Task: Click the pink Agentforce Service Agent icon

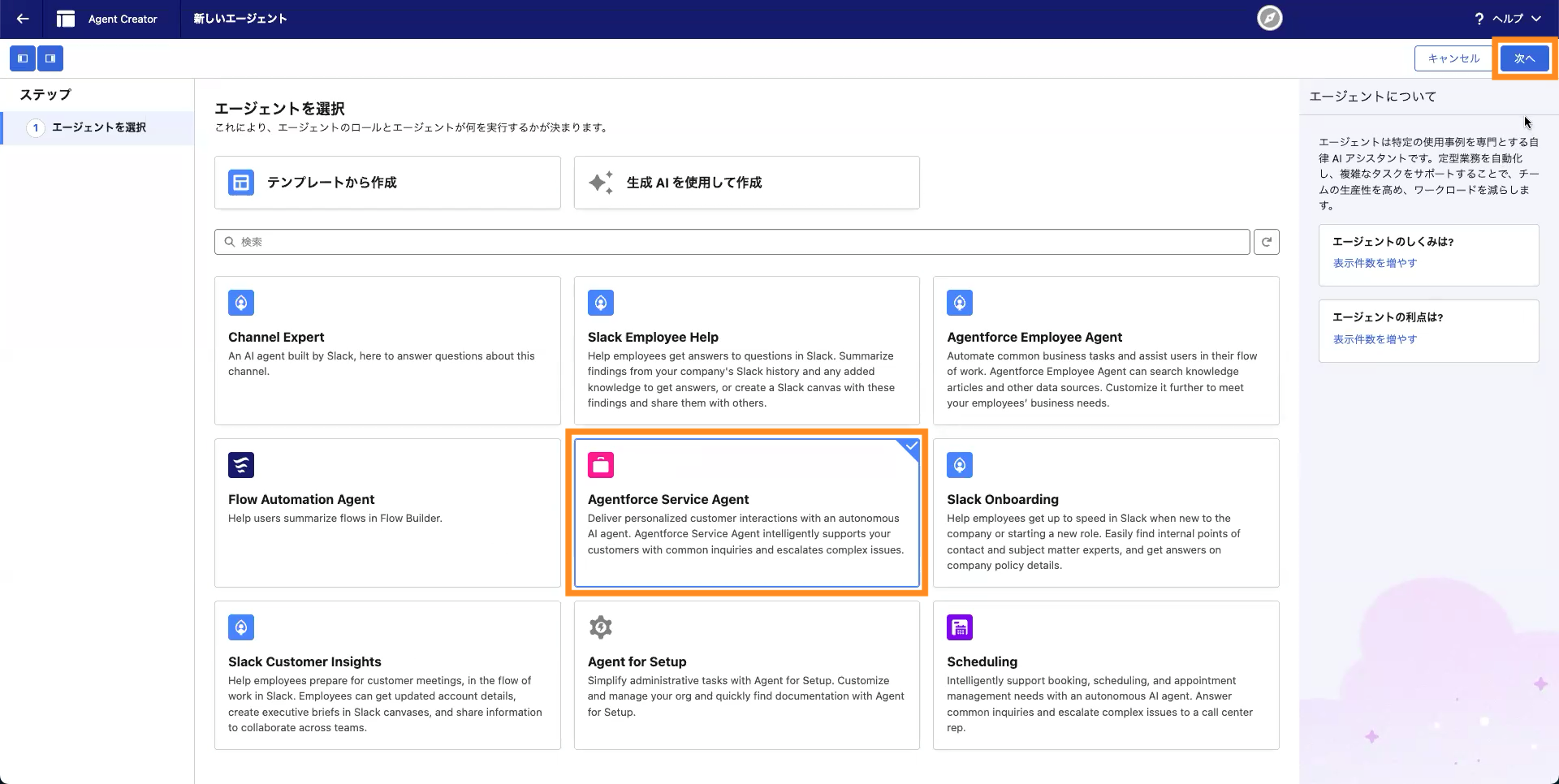Action: 601,465
